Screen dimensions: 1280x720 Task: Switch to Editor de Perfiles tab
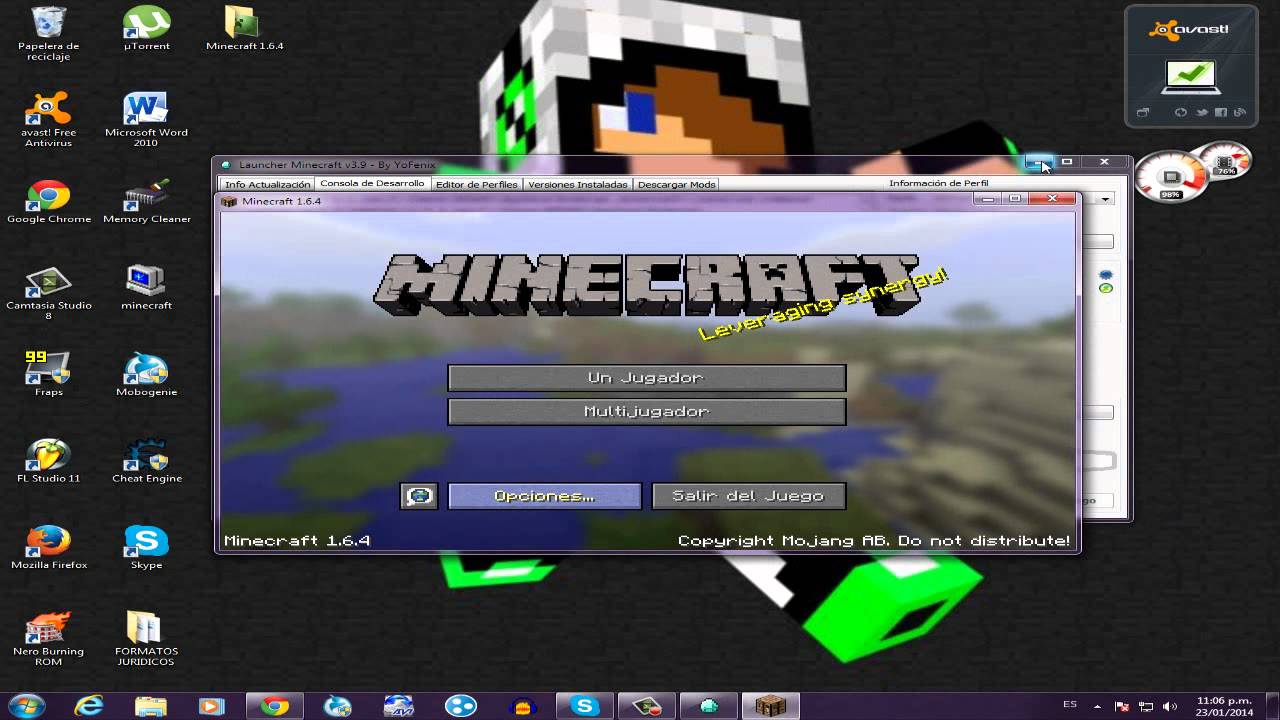pos(476,184)
